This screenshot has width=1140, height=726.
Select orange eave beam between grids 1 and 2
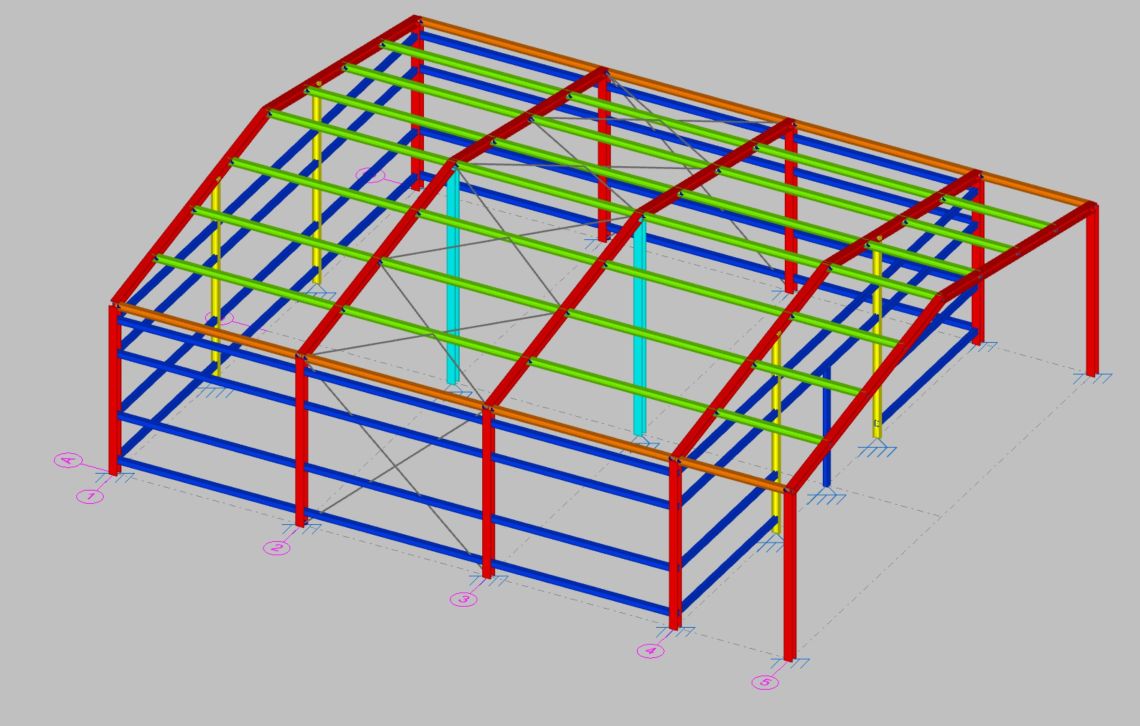205,330
